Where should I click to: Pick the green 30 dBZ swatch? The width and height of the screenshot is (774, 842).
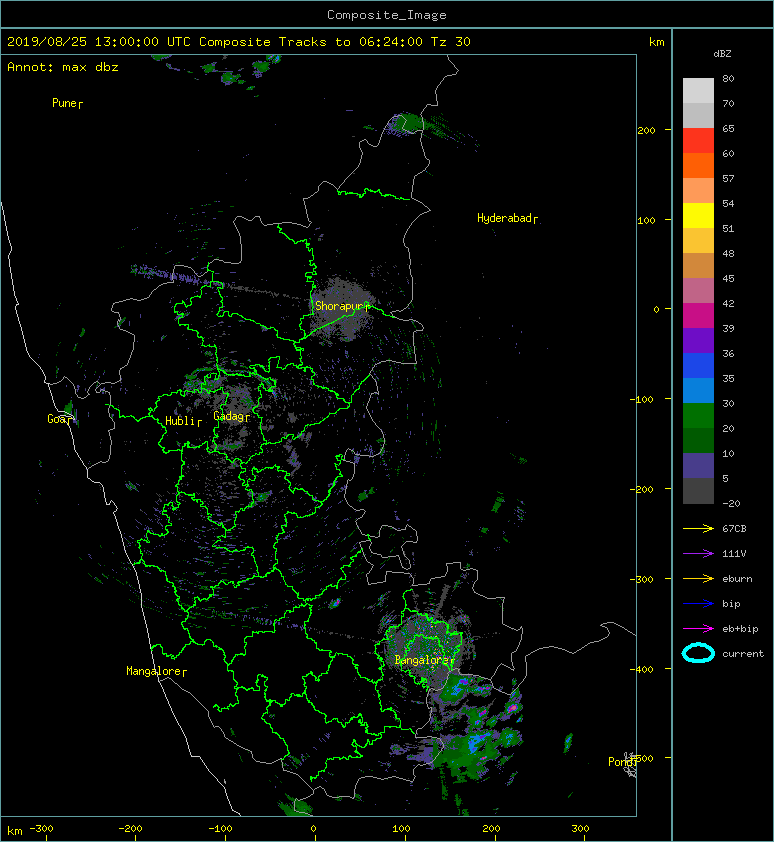(698, 415)
